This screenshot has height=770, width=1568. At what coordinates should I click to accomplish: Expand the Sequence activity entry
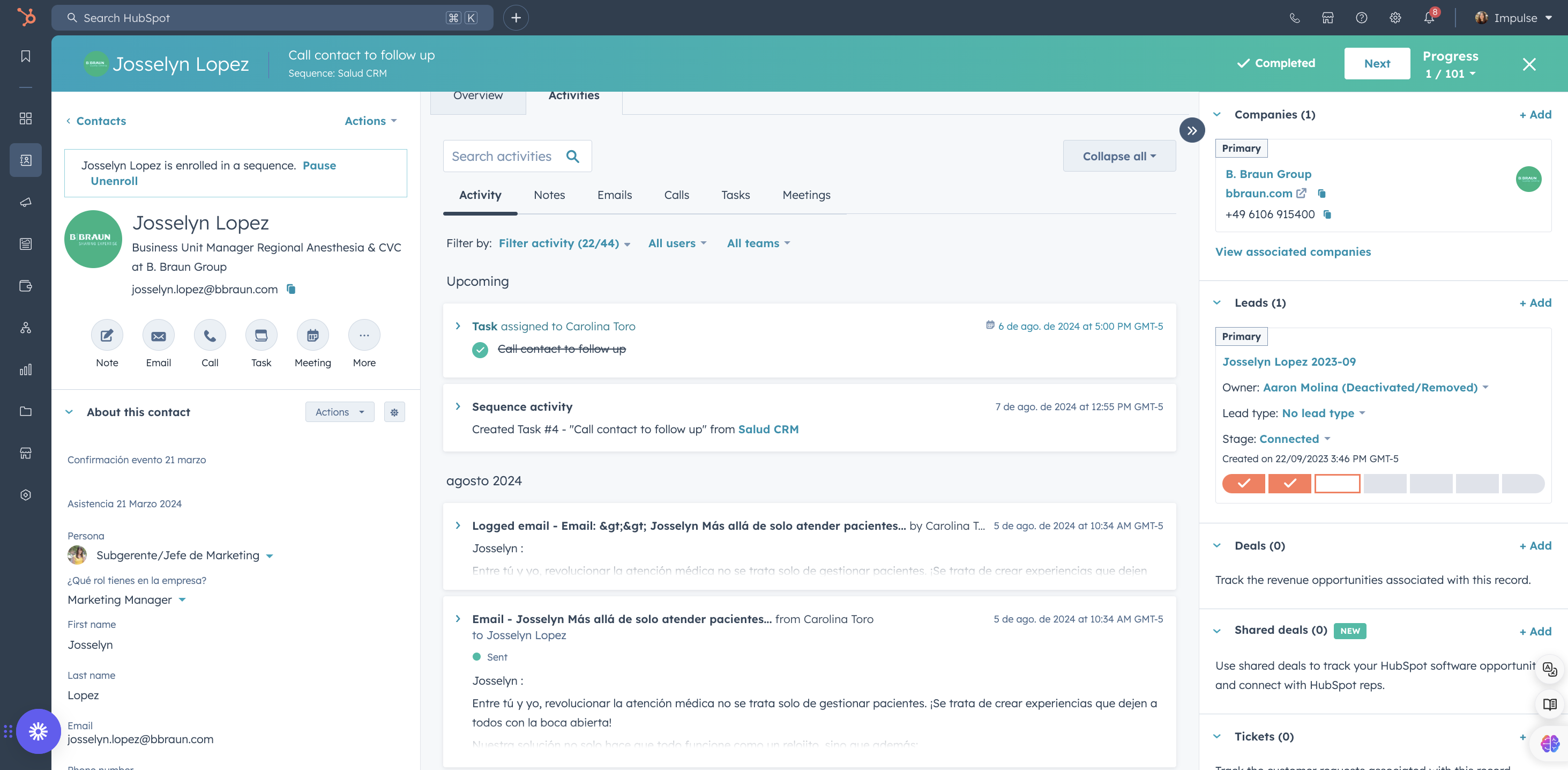coord(458,407)
